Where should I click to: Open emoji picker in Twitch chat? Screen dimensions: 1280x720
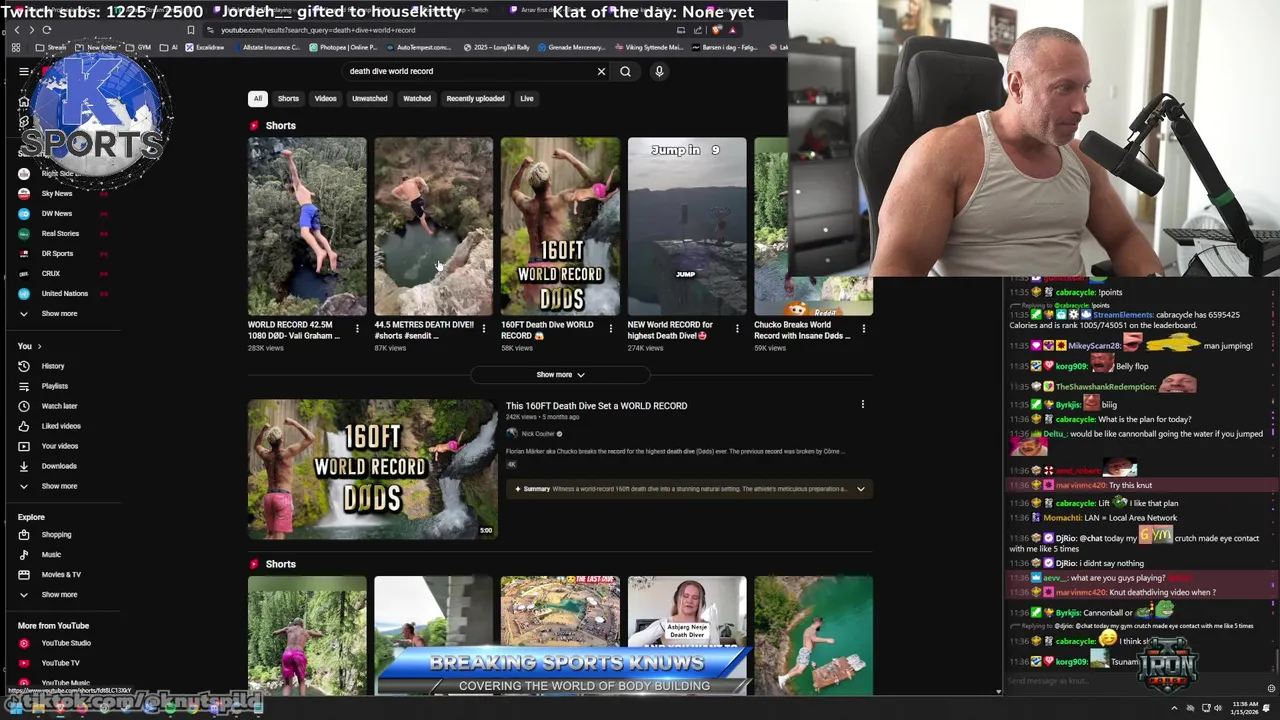pyautogui.click(x=1271, y=688)
